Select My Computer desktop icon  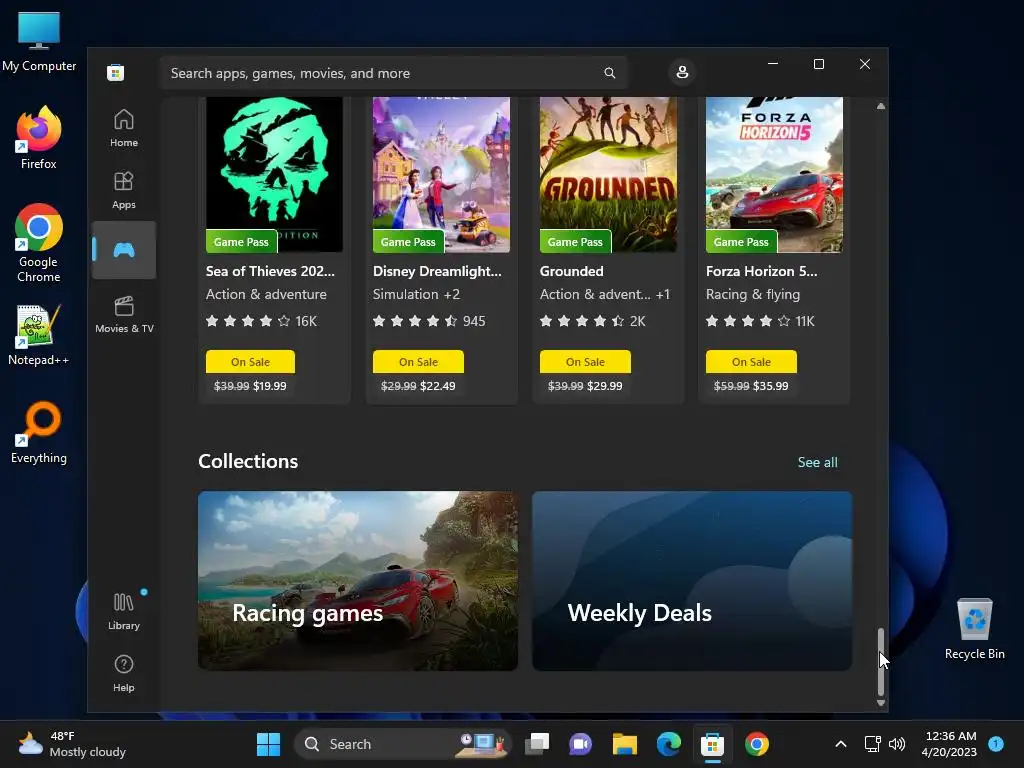pyautogui.click(x=39, y=40)
